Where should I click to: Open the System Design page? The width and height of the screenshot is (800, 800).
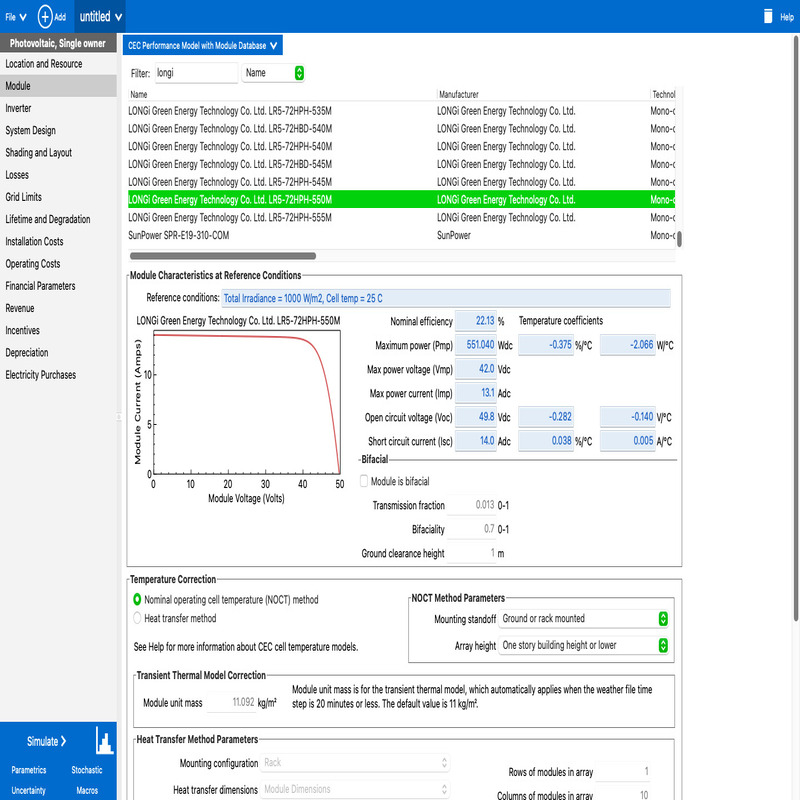(58, 130)
